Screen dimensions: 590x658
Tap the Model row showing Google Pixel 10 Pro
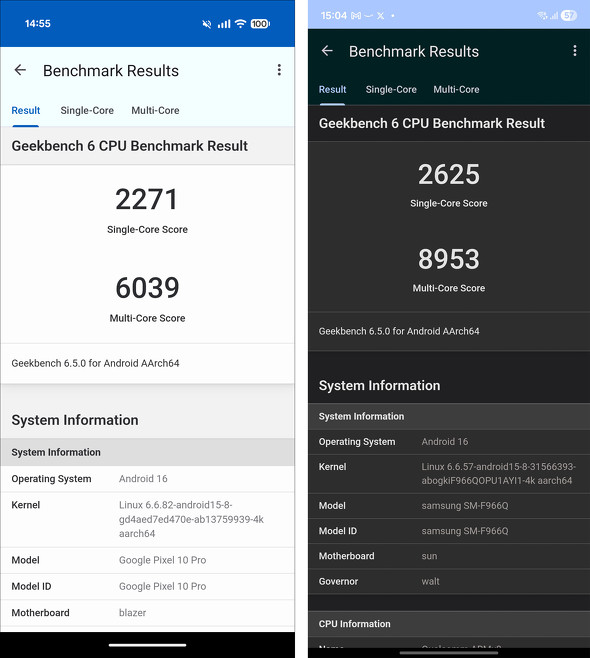(147, 560)
